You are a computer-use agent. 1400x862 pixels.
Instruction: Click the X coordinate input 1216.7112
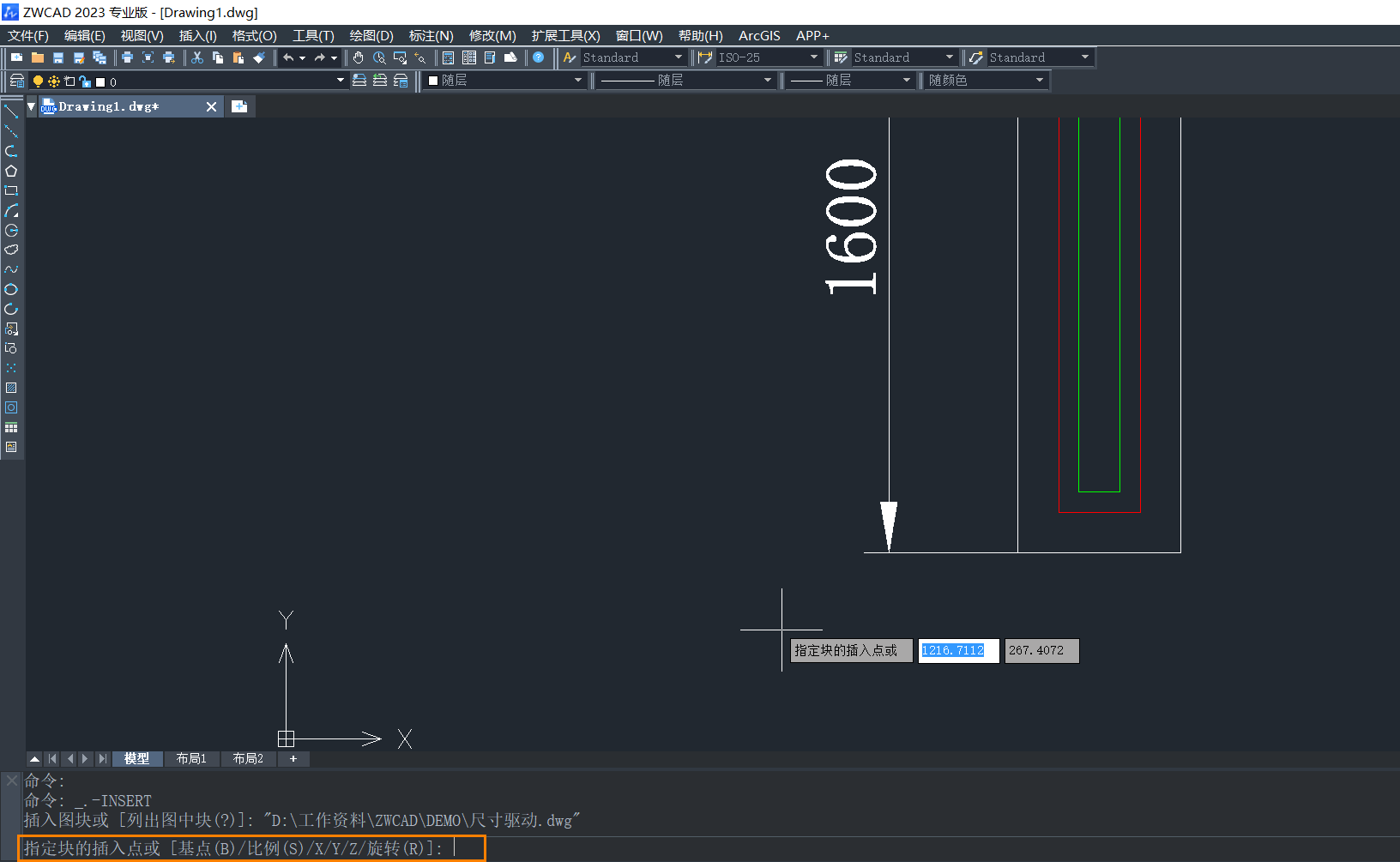pos(958,651)
